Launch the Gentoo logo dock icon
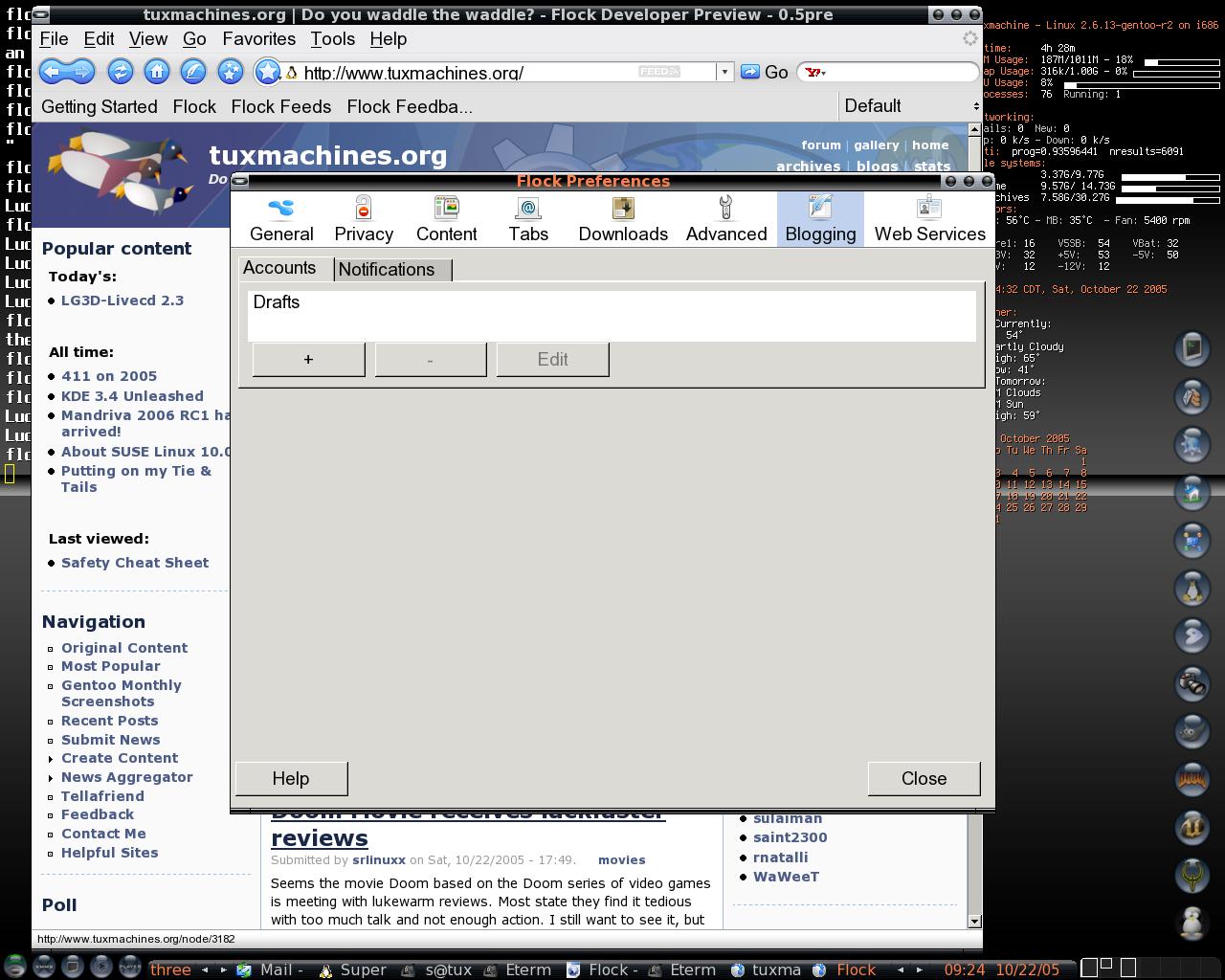This screenshot has width=1225, height=980. pyautogui.click(x=1192, y=635)
